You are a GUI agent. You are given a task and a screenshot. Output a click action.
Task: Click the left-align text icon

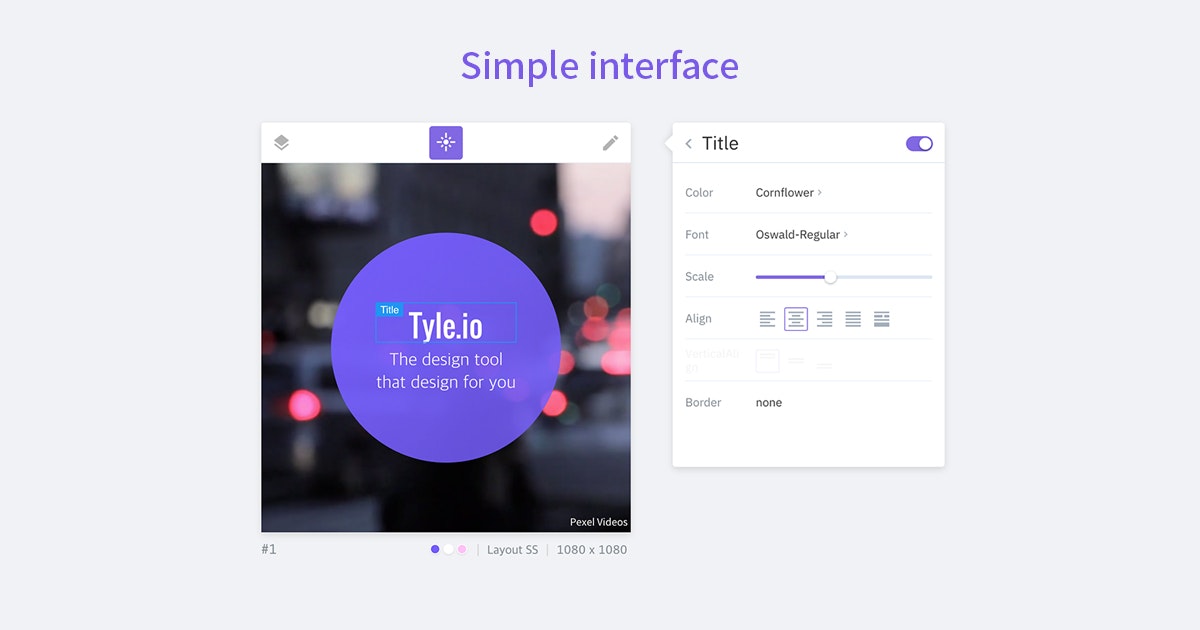pos(767,318)
